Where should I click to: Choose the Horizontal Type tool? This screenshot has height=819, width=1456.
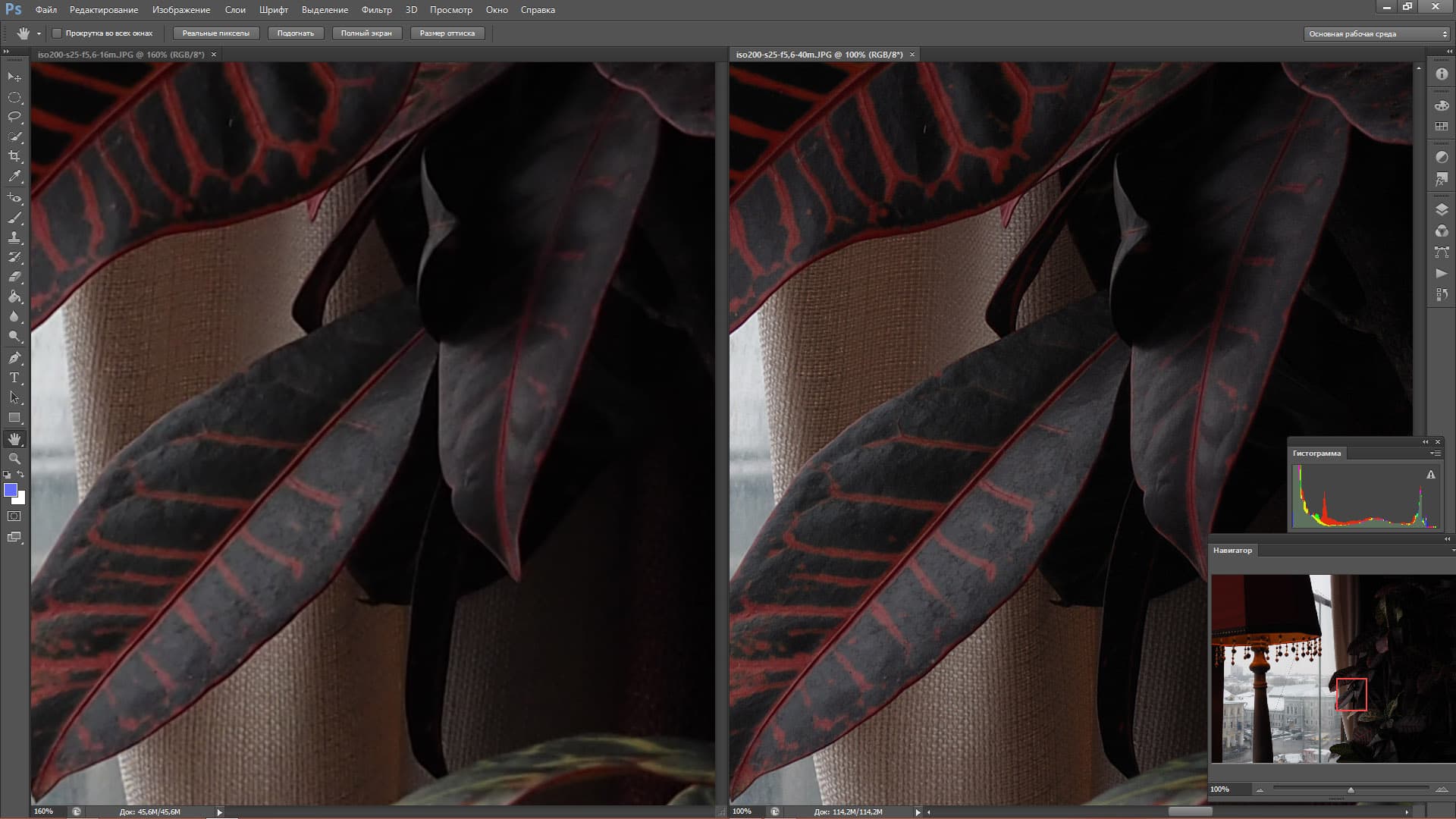14,378
